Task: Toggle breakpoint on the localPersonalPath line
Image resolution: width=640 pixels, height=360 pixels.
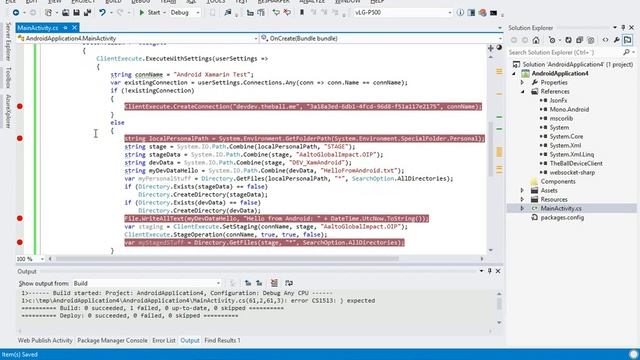Action: tap(20, 138)
